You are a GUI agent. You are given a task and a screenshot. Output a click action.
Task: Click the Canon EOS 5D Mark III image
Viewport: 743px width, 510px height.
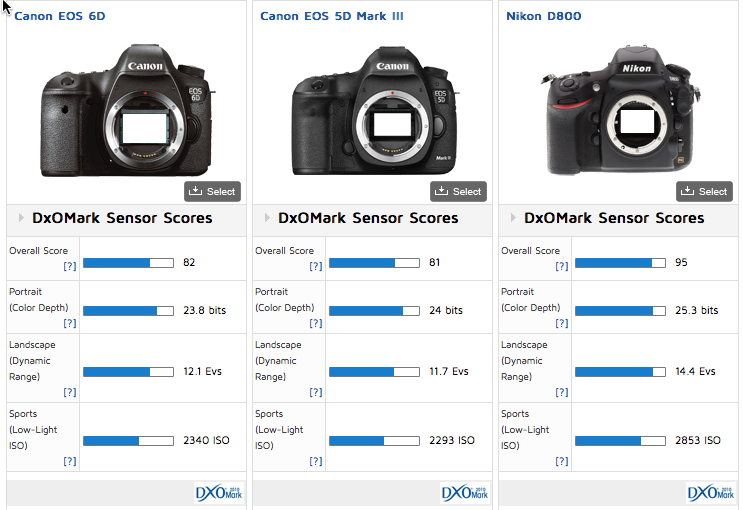(374, 111)
